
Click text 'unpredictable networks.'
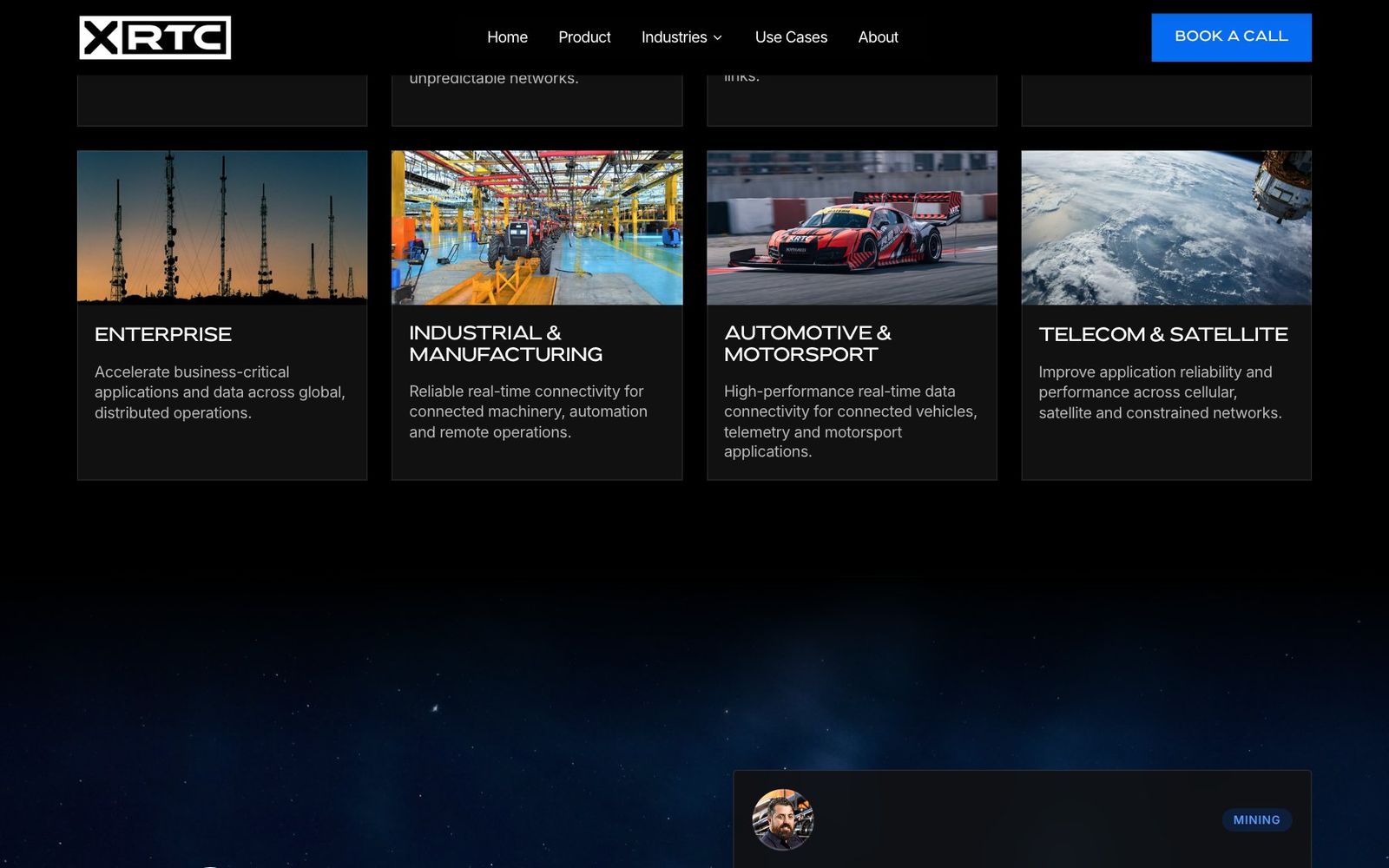point(494,78)
